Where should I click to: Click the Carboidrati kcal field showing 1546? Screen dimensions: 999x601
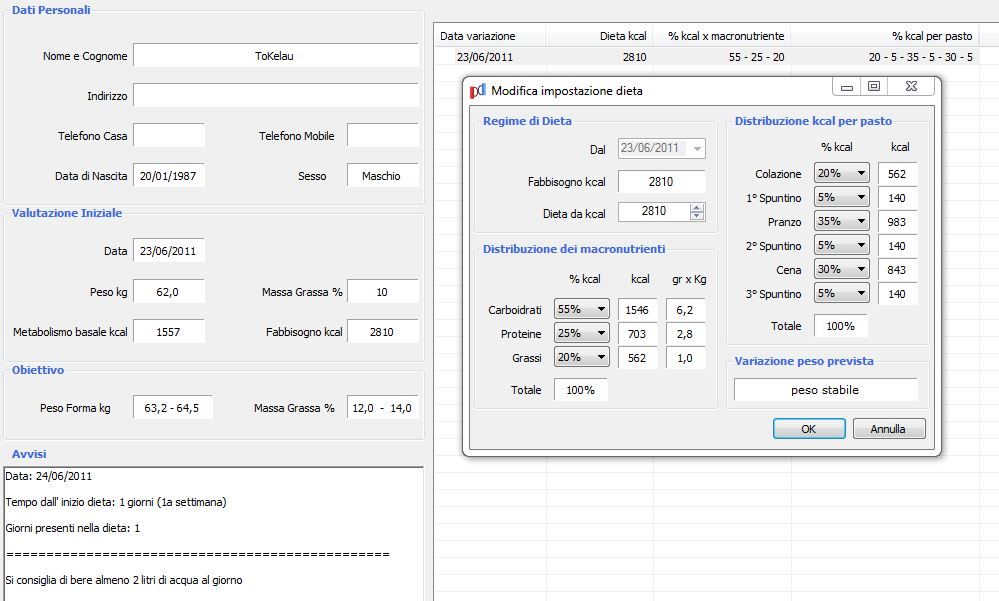[637, 310]
